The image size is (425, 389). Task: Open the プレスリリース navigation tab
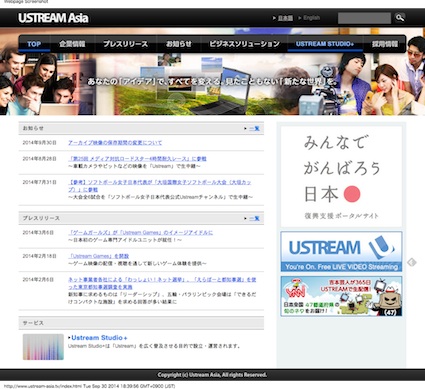tap(125, 44)
